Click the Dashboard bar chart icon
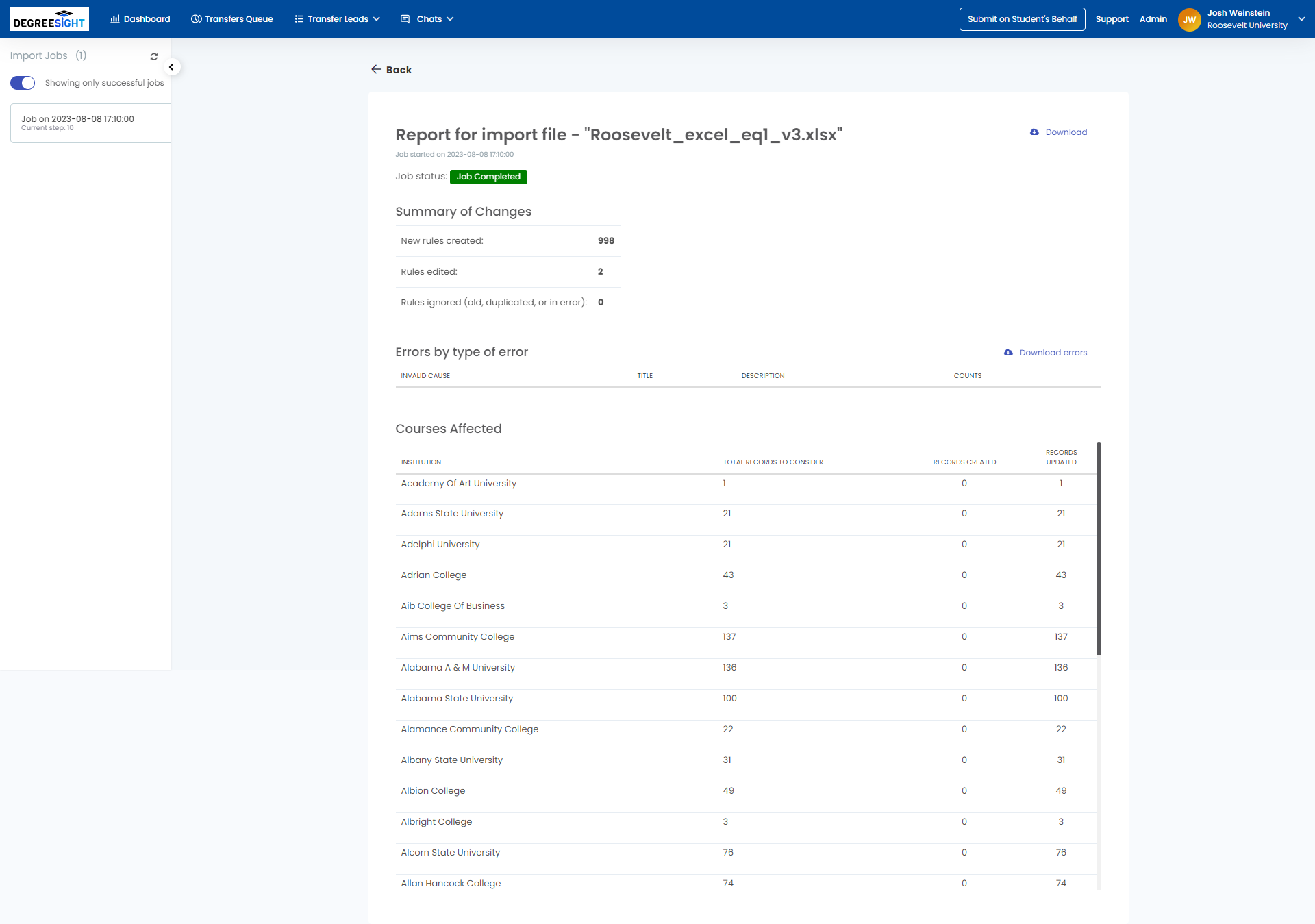 [115, 19]
